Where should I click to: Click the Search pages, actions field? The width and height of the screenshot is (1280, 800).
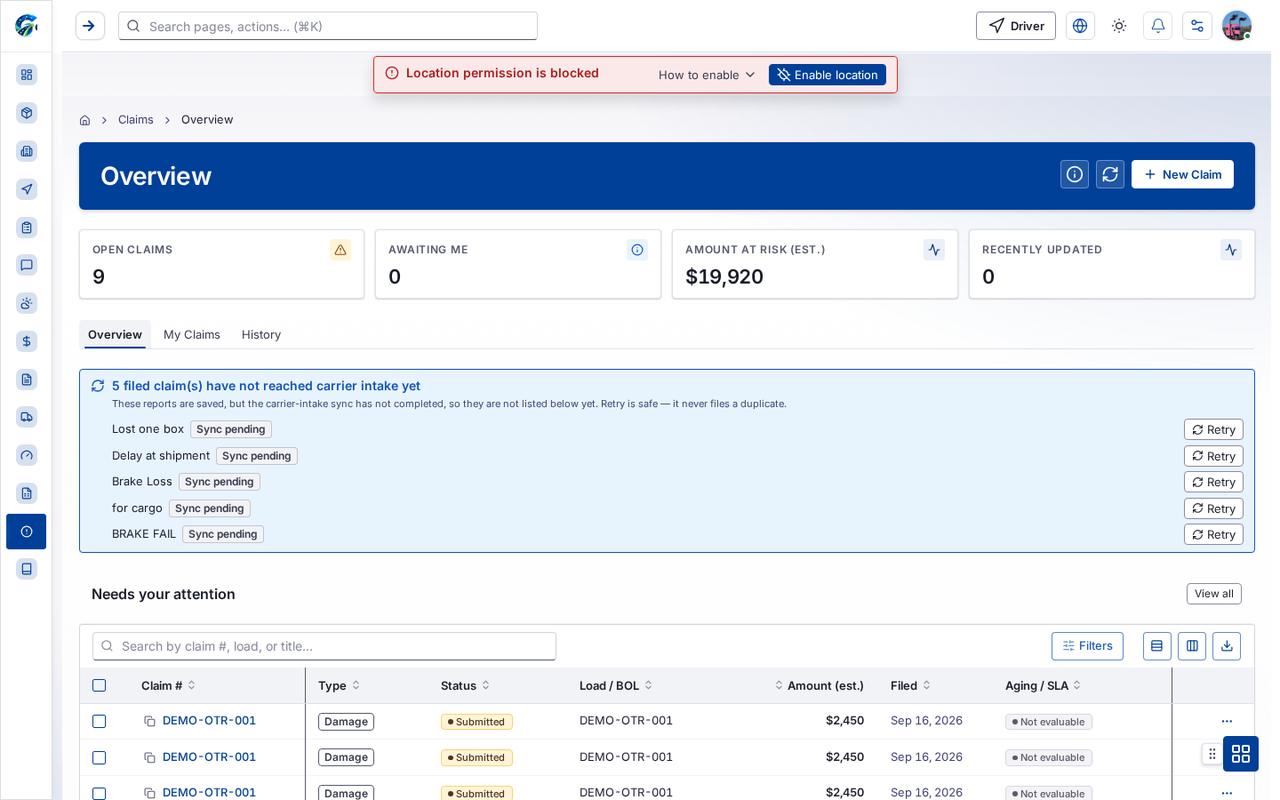click(x=328, y=26)
